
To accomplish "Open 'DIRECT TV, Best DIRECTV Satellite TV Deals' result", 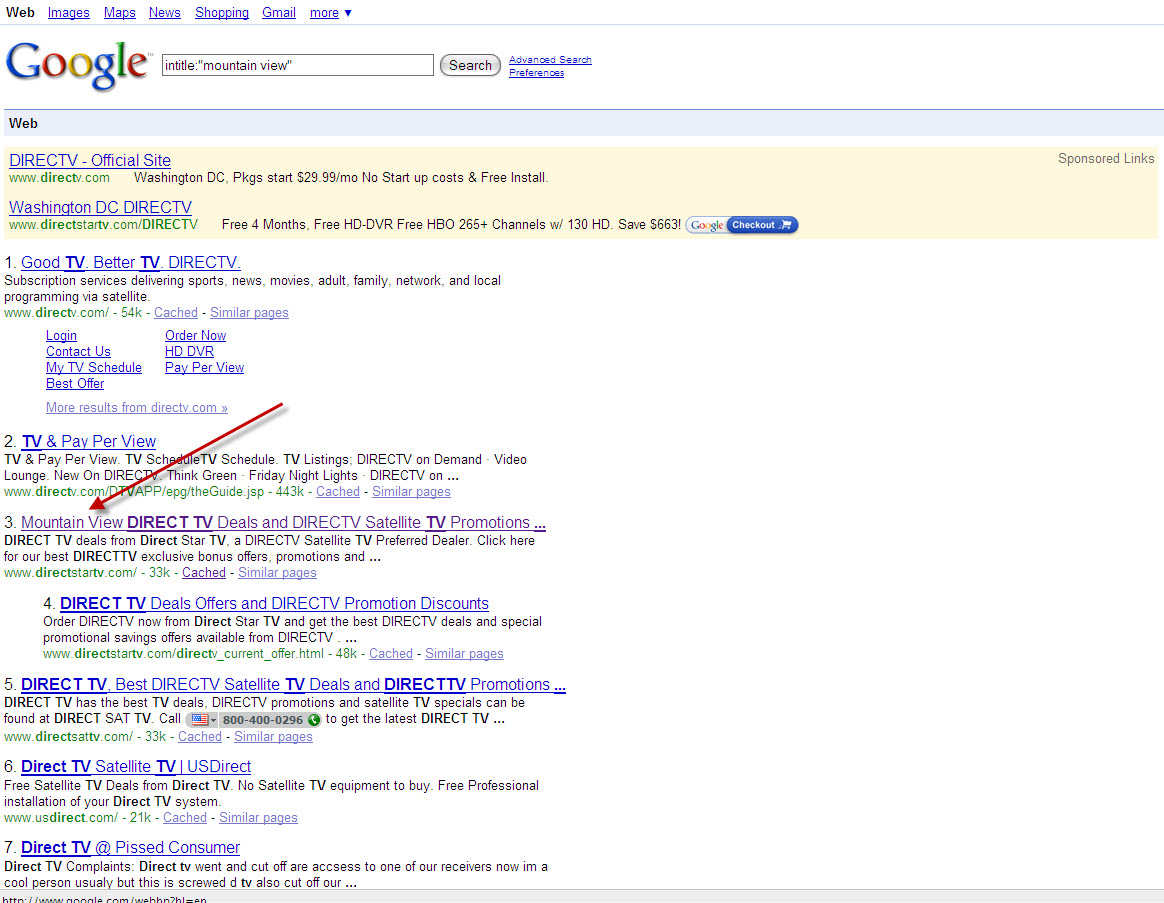I will [293, 684].
